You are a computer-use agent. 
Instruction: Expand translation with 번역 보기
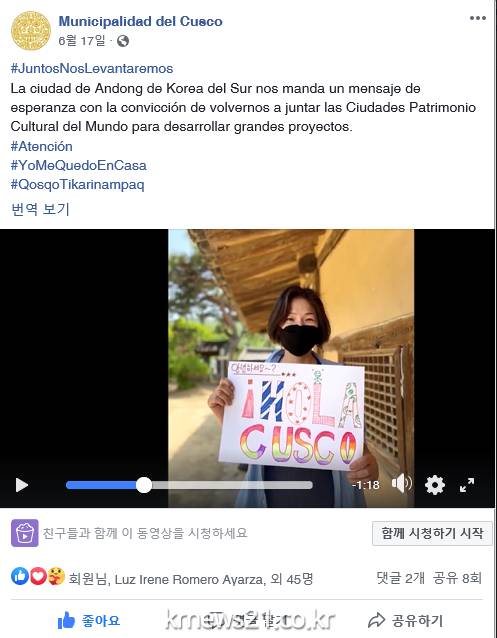(40, 209)
